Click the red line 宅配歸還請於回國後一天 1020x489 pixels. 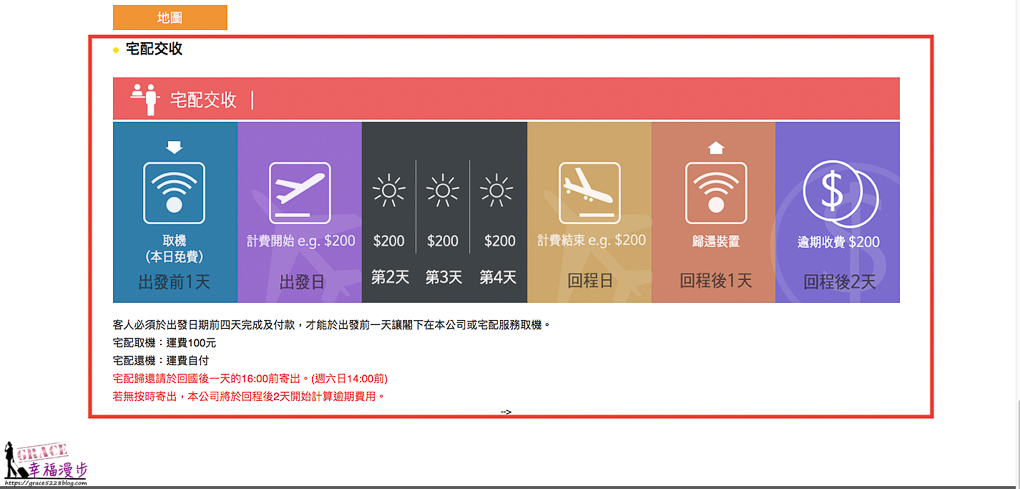(250, 378)
